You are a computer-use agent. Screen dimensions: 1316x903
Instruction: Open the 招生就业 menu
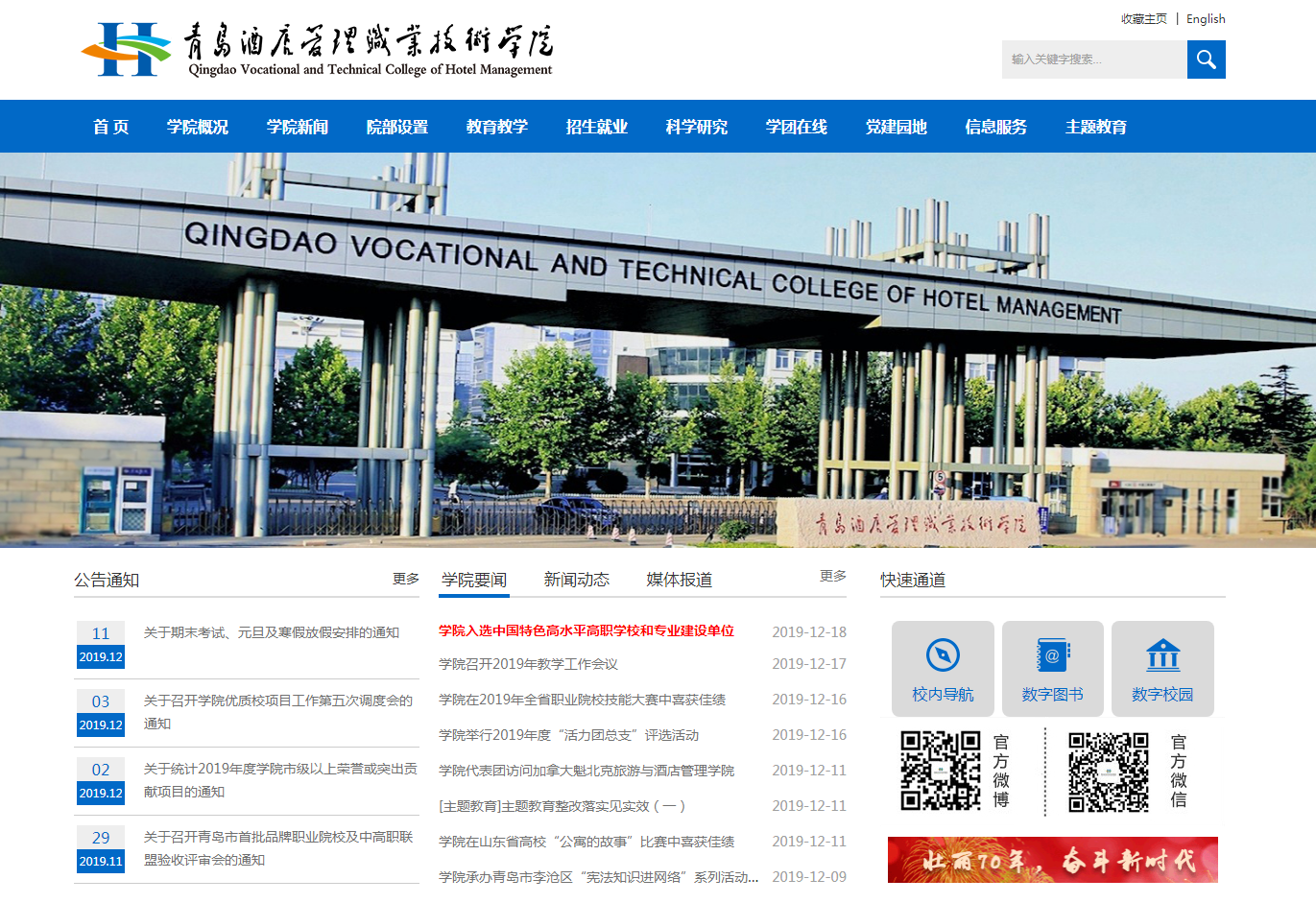tap(596, 126)
